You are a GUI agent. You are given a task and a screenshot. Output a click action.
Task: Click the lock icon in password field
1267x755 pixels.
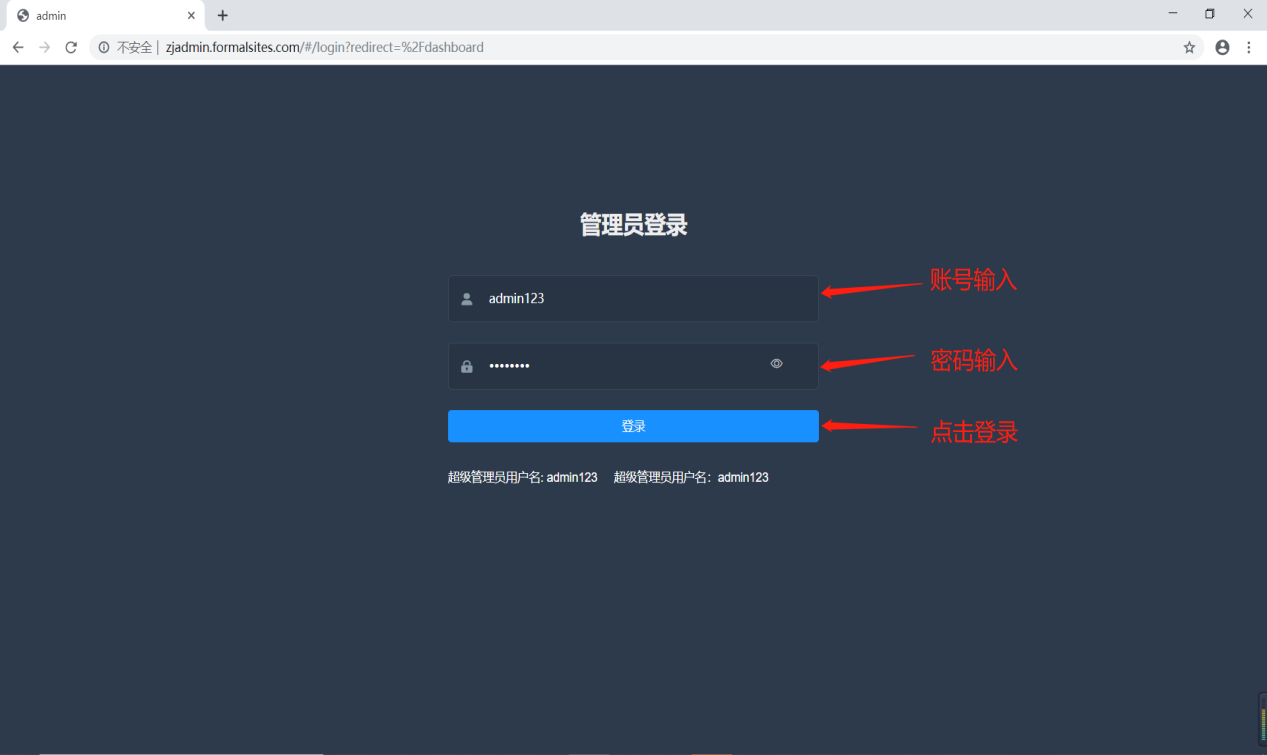[466, 367]
